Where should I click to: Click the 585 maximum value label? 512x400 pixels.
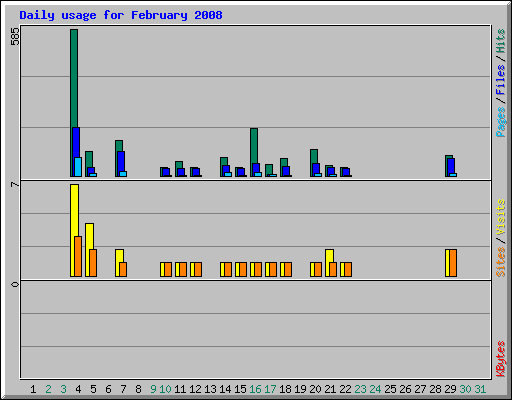(15, 36)
